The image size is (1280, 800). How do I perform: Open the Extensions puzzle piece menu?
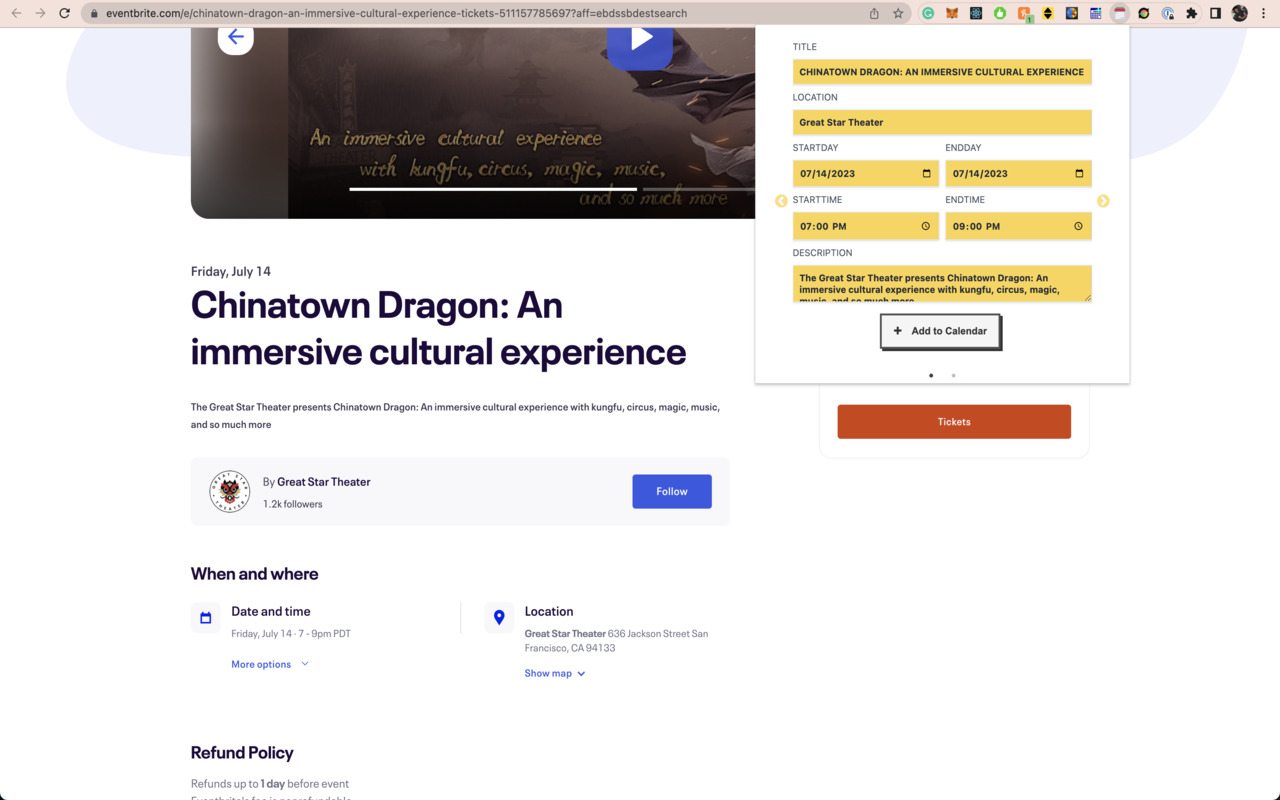(1192, 13)
